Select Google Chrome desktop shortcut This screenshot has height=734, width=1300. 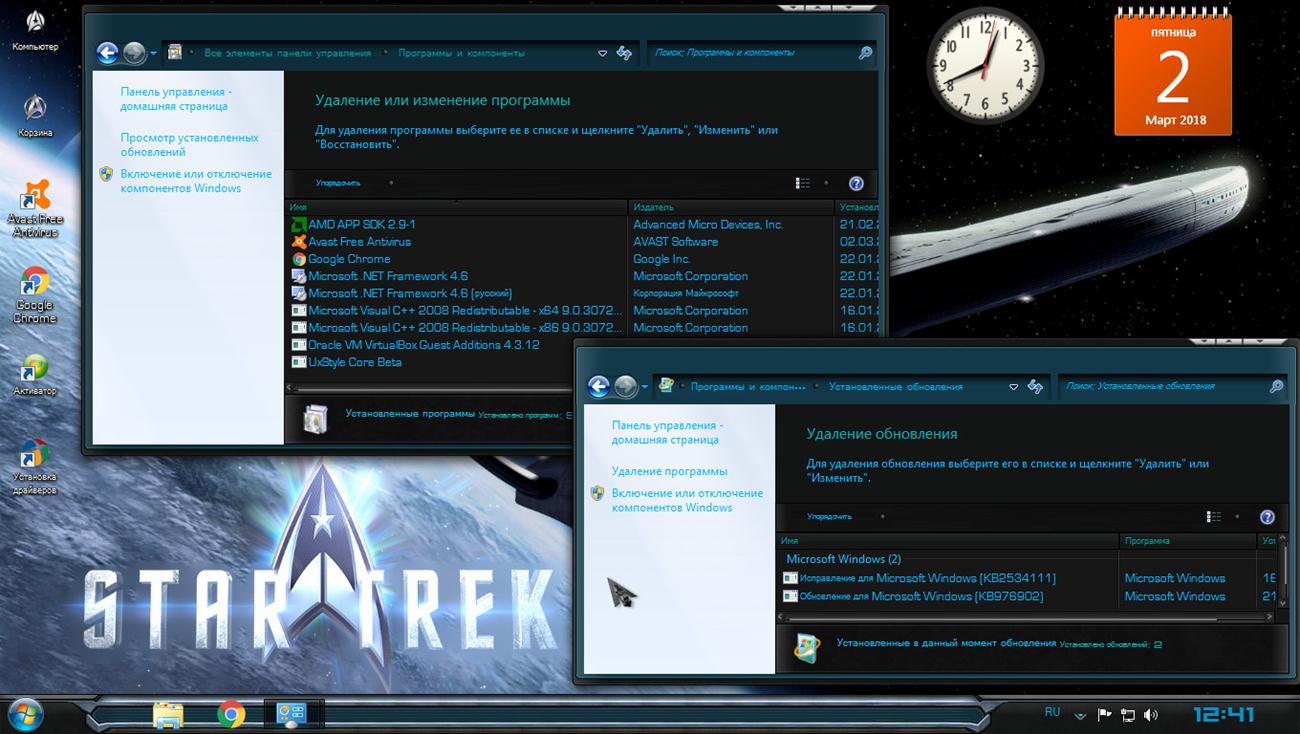click(x=35, y=296)
